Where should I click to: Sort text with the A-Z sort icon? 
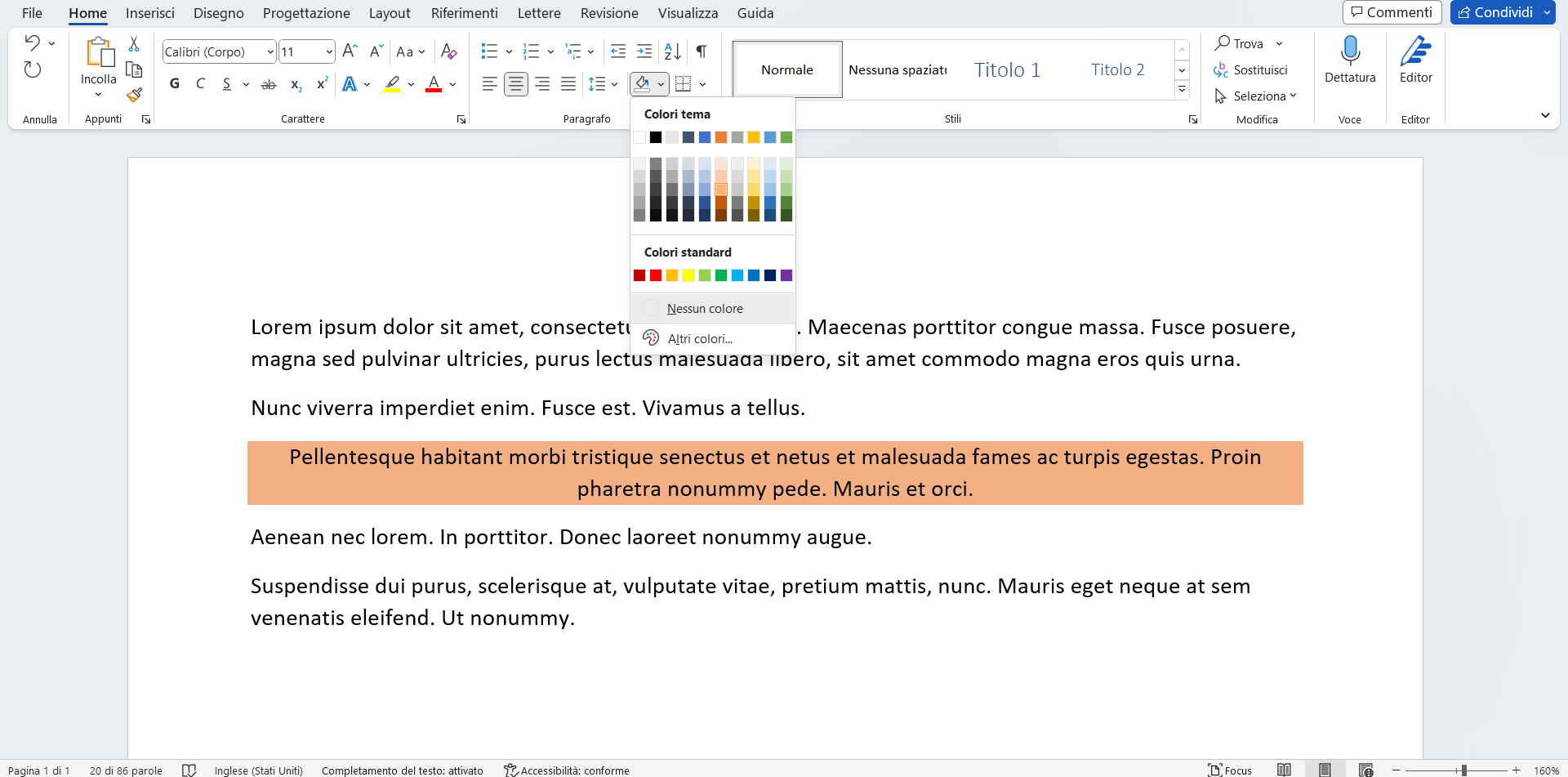pos(673,51)
